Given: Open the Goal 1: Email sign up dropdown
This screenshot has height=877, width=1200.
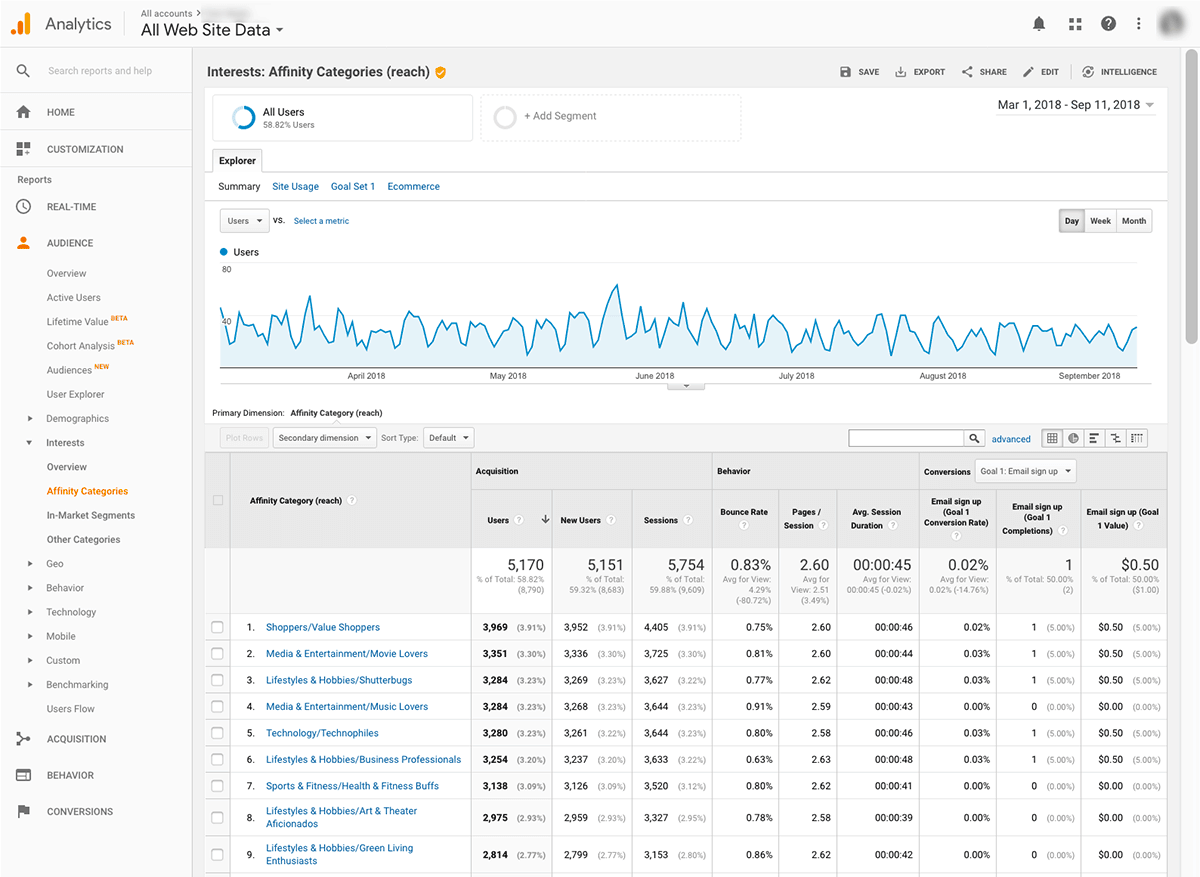Looking at the screenshot, I should click(x=1025, y=471).
